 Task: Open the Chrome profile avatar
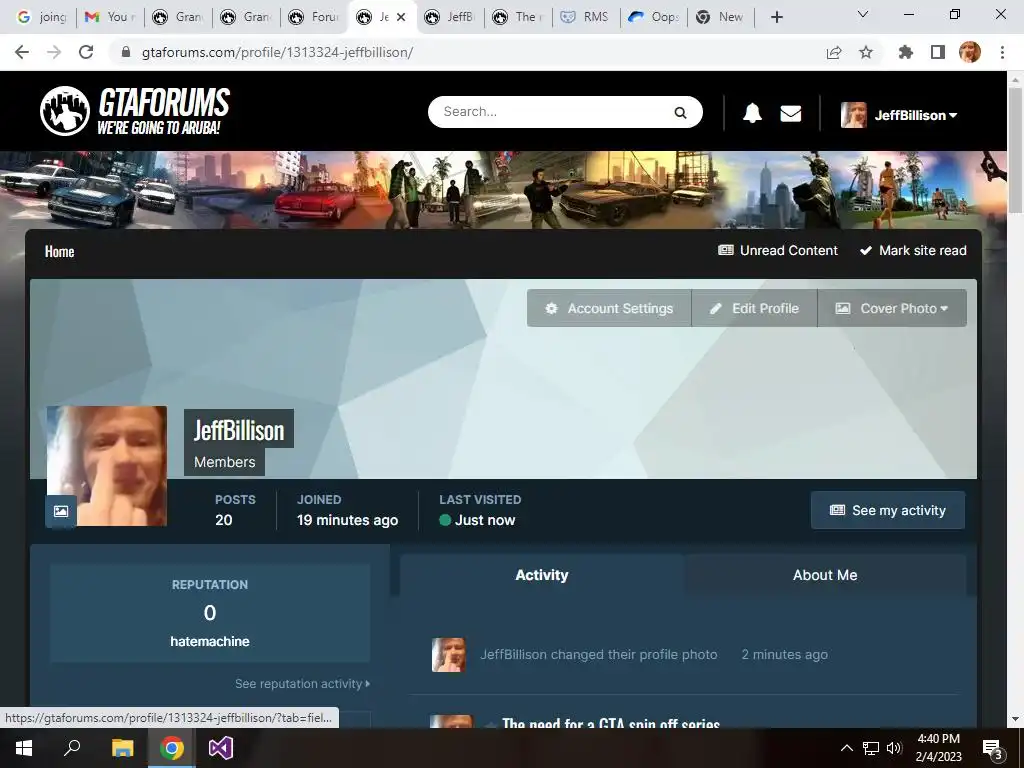click(x=970, y=52)
